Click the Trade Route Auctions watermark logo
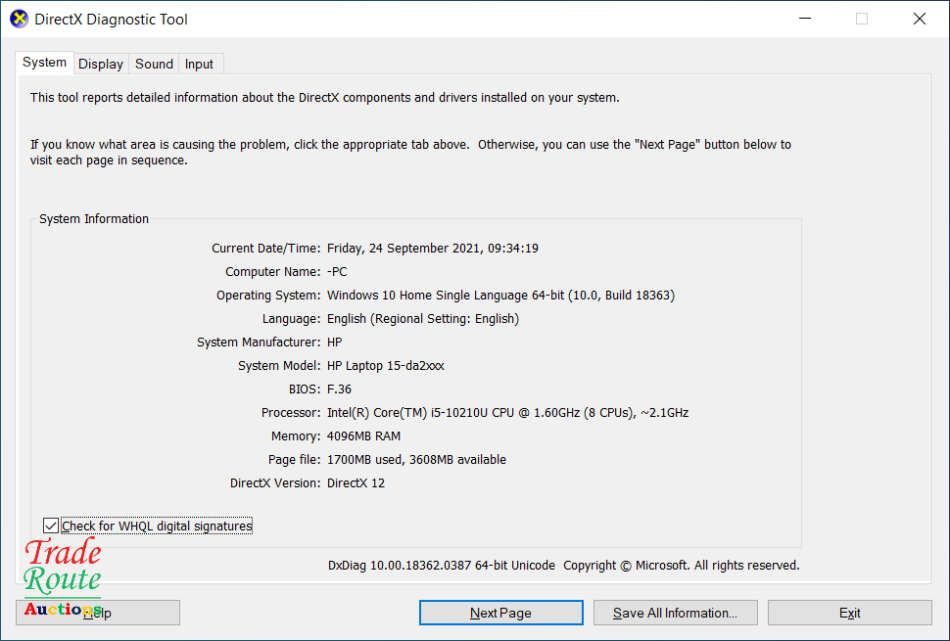The width and height of the screenshot is (950, 641). click(63, 578)
